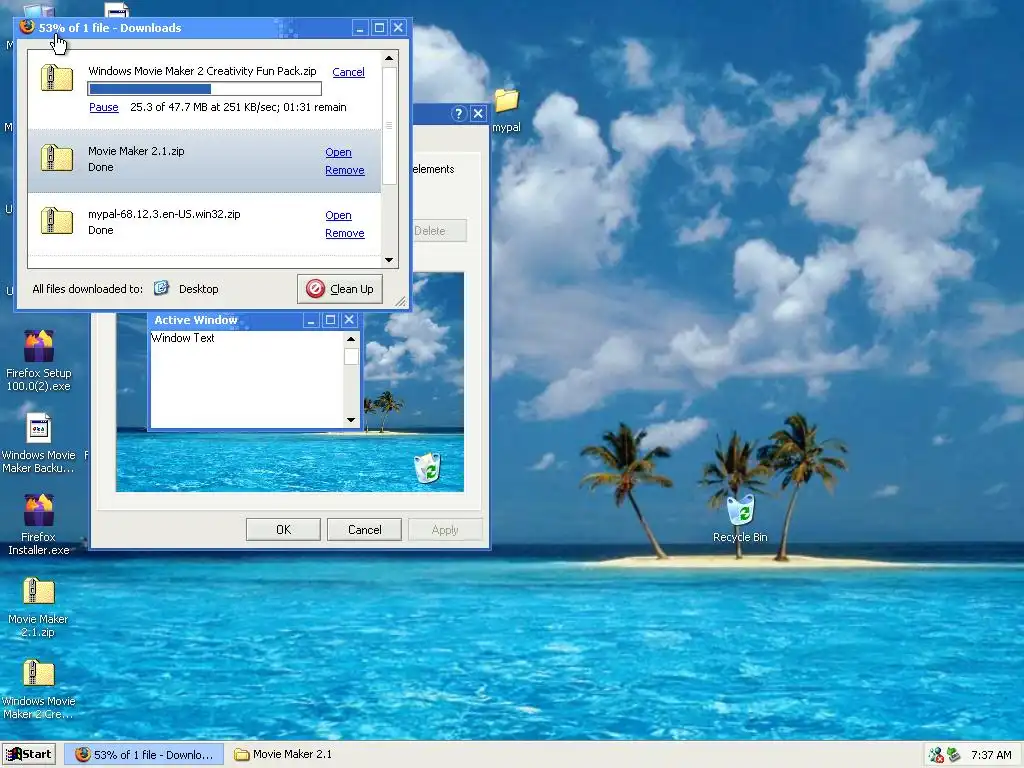
Task: Select the Movie Maker 2.1.zip desktop icon
Action: (39, 607)
